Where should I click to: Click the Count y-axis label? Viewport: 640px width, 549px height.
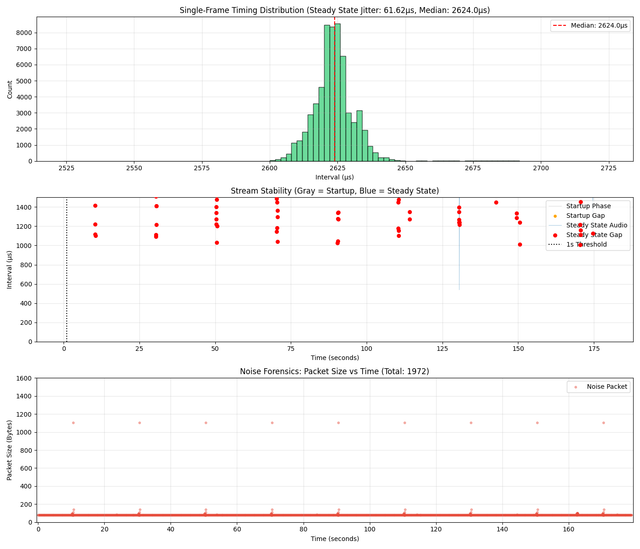(x=11, y=88)
